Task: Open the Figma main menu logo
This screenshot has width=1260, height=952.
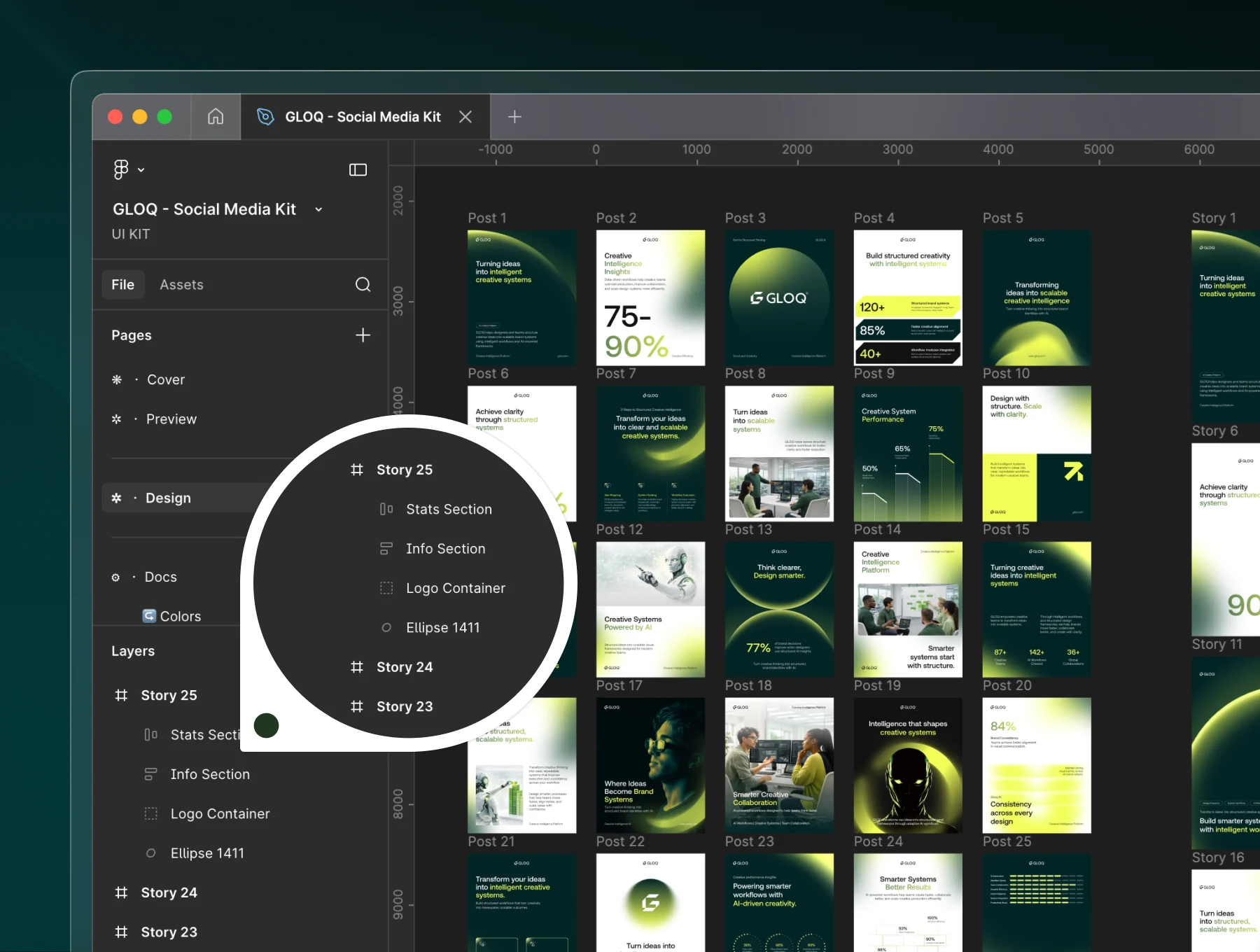Action: pos(121,169)
